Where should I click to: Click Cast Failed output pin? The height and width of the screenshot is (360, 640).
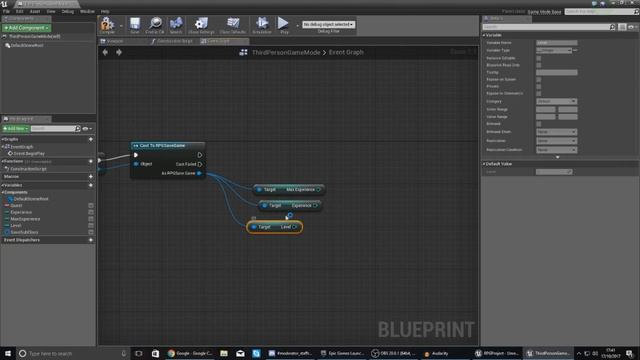(x=200, y=164)
